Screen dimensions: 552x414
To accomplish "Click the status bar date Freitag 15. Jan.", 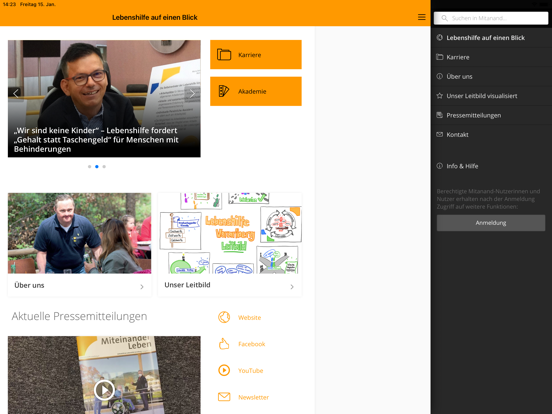I will coord(38,4).
